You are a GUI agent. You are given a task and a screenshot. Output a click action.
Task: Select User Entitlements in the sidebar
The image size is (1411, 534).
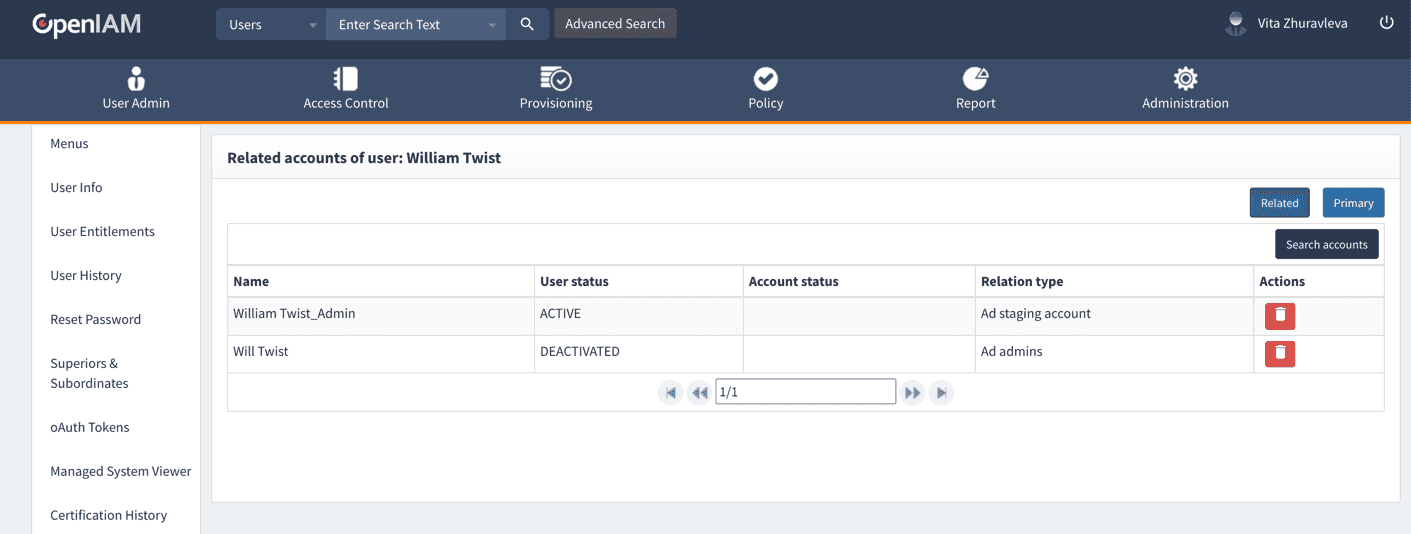103,232
